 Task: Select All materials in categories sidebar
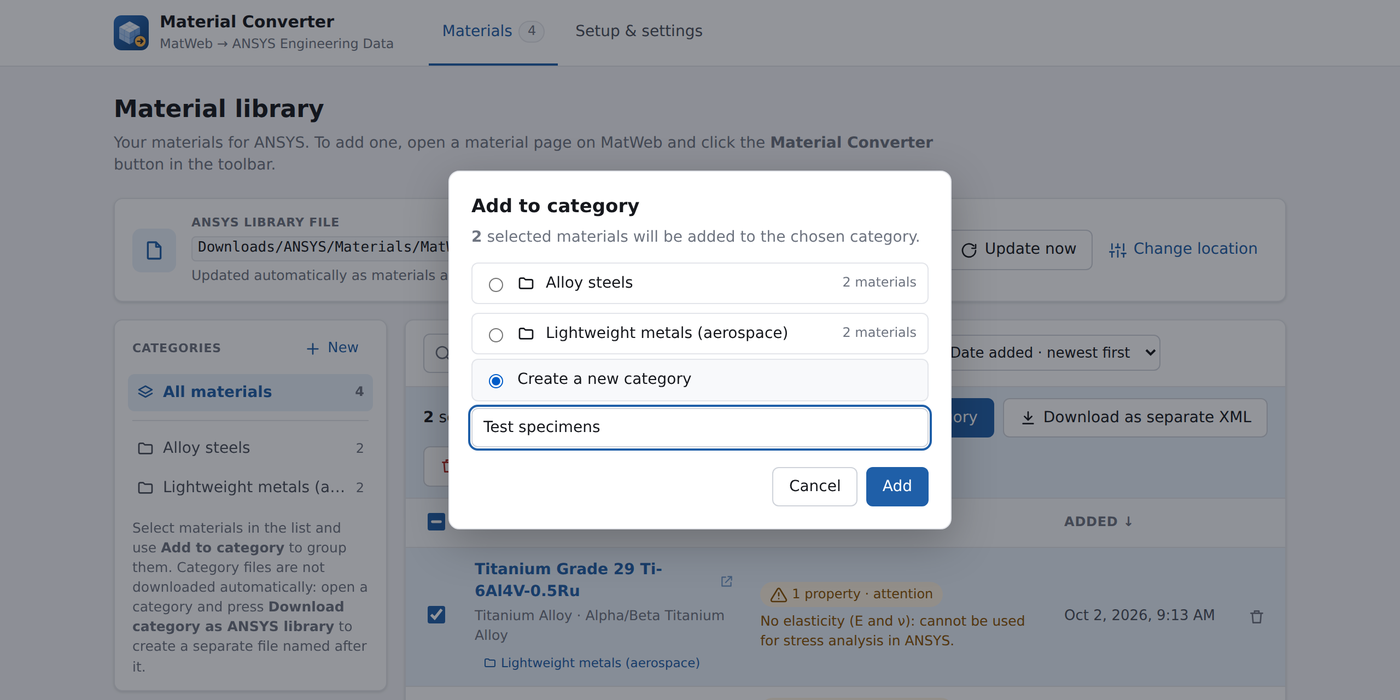(x=250, y=392)
